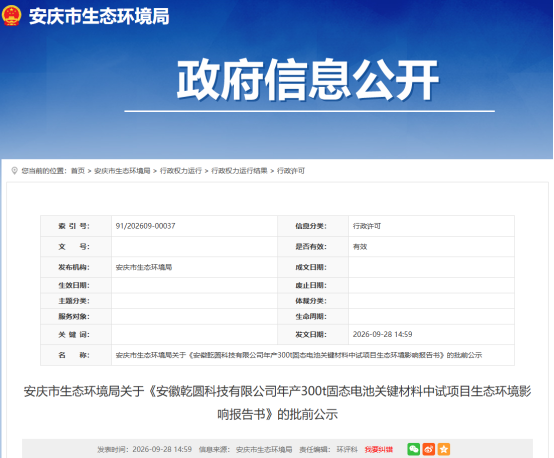Click the 信息分类 label cell
Screen dimensions: 554x458
[313, 226]
